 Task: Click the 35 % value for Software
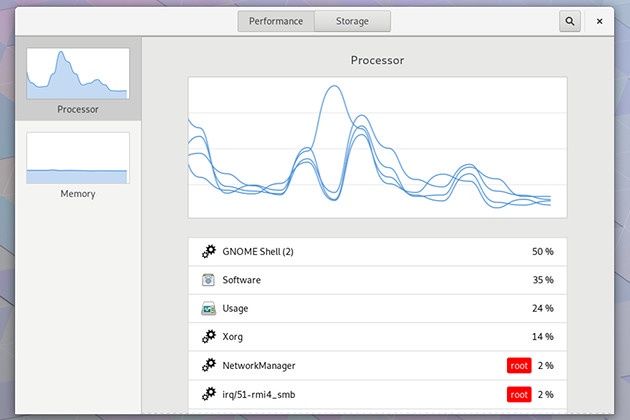pyautogui.click(x=543, y=280)
